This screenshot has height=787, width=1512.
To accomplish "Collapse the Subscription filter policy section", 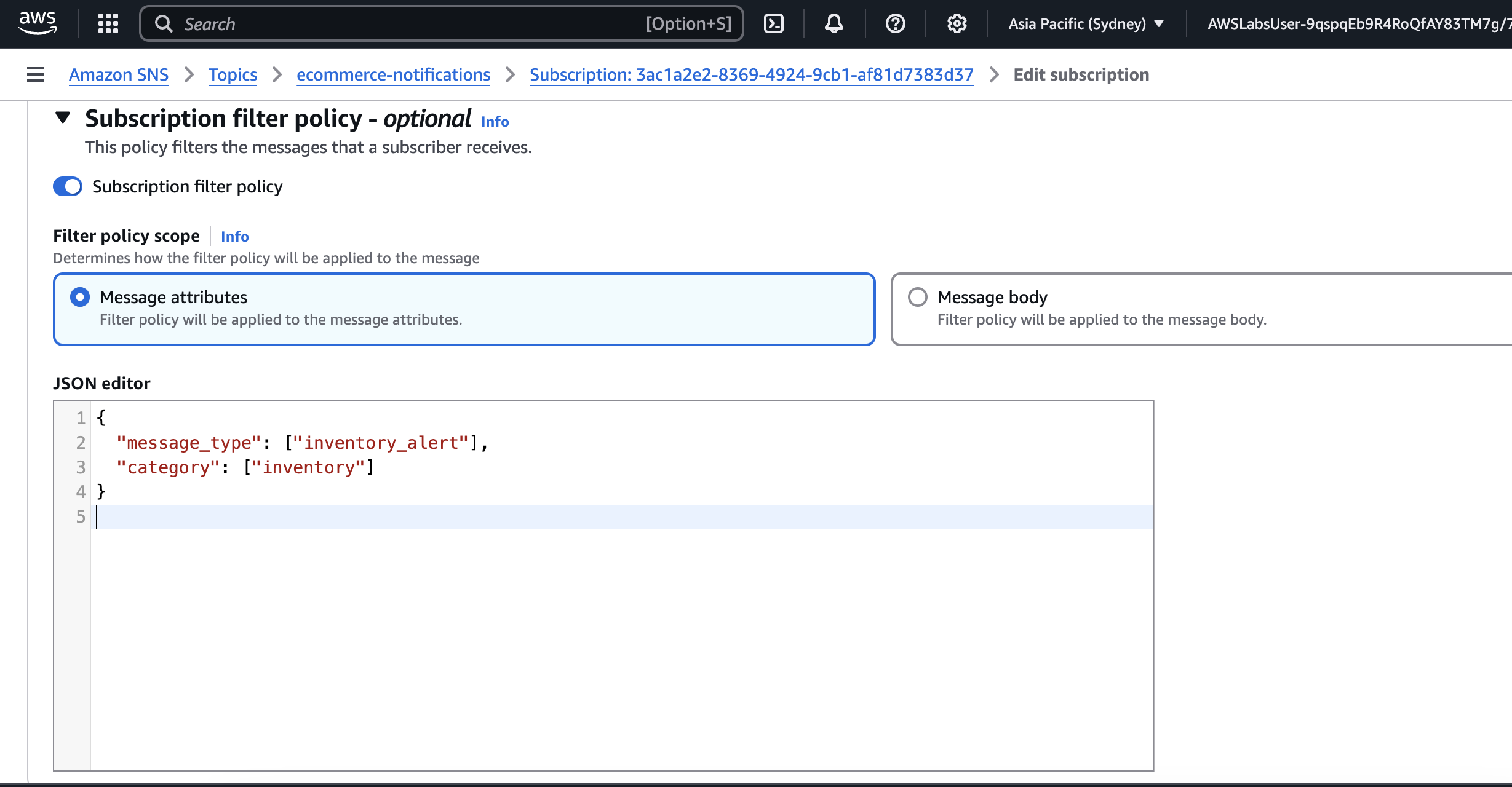I will point(63,117).
